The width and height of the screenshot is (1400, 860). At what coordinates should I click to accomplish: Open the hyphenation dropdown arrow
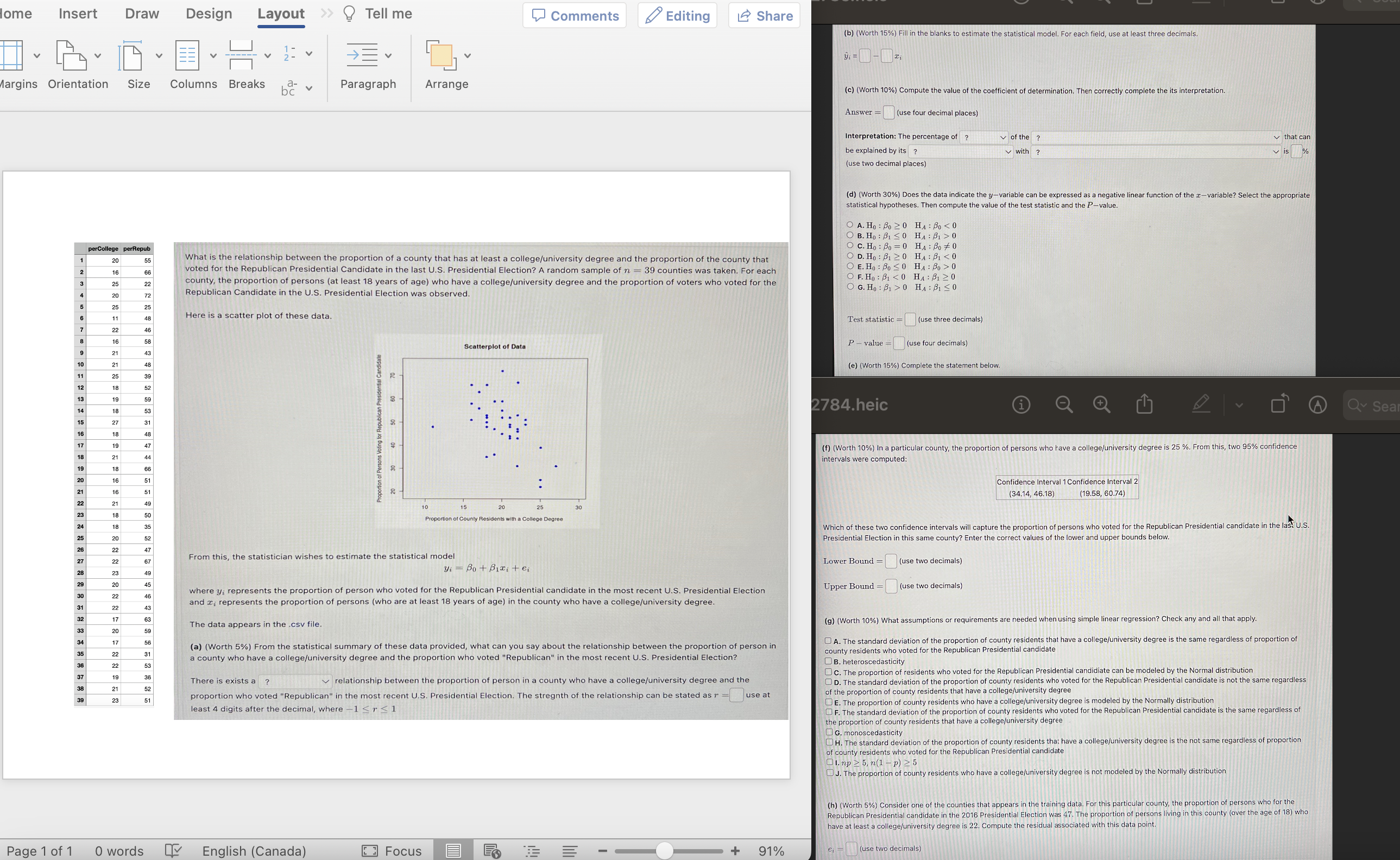[x=309, y=88]
